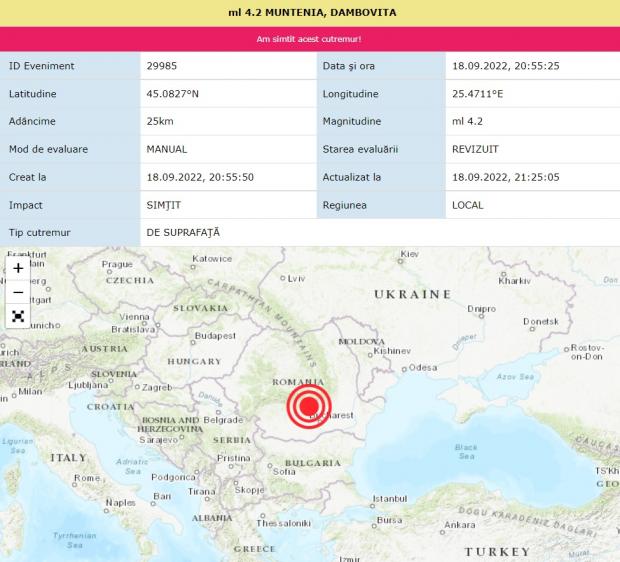Image resolution: width=620 pixels, height=562 pixels.
Task: Select earthquake type DE SUPRAFAȚĂ
Action: click(x=183, y=233)
